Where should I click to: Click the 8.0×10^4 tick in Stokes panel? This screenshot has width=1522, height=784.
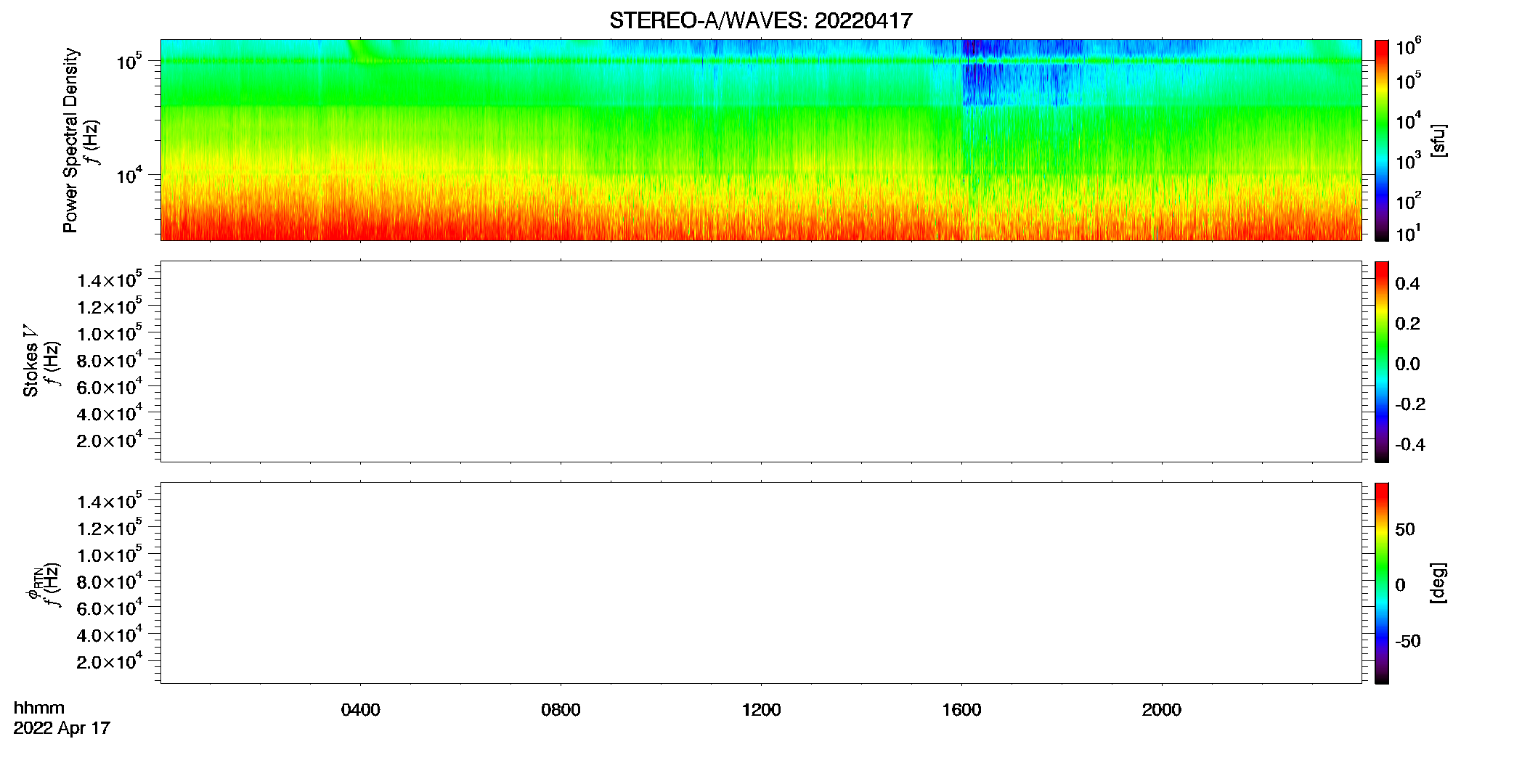click(110, 359)
